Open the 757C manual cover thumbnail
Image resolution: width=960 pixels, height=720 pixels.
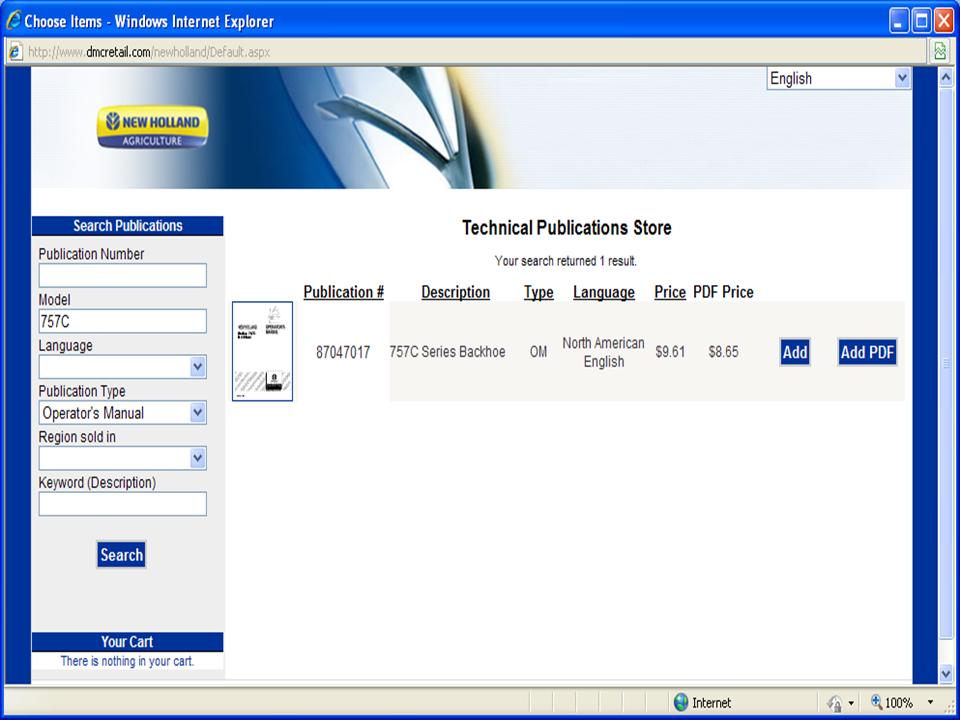pyautogui.click(x=262, y=351)
